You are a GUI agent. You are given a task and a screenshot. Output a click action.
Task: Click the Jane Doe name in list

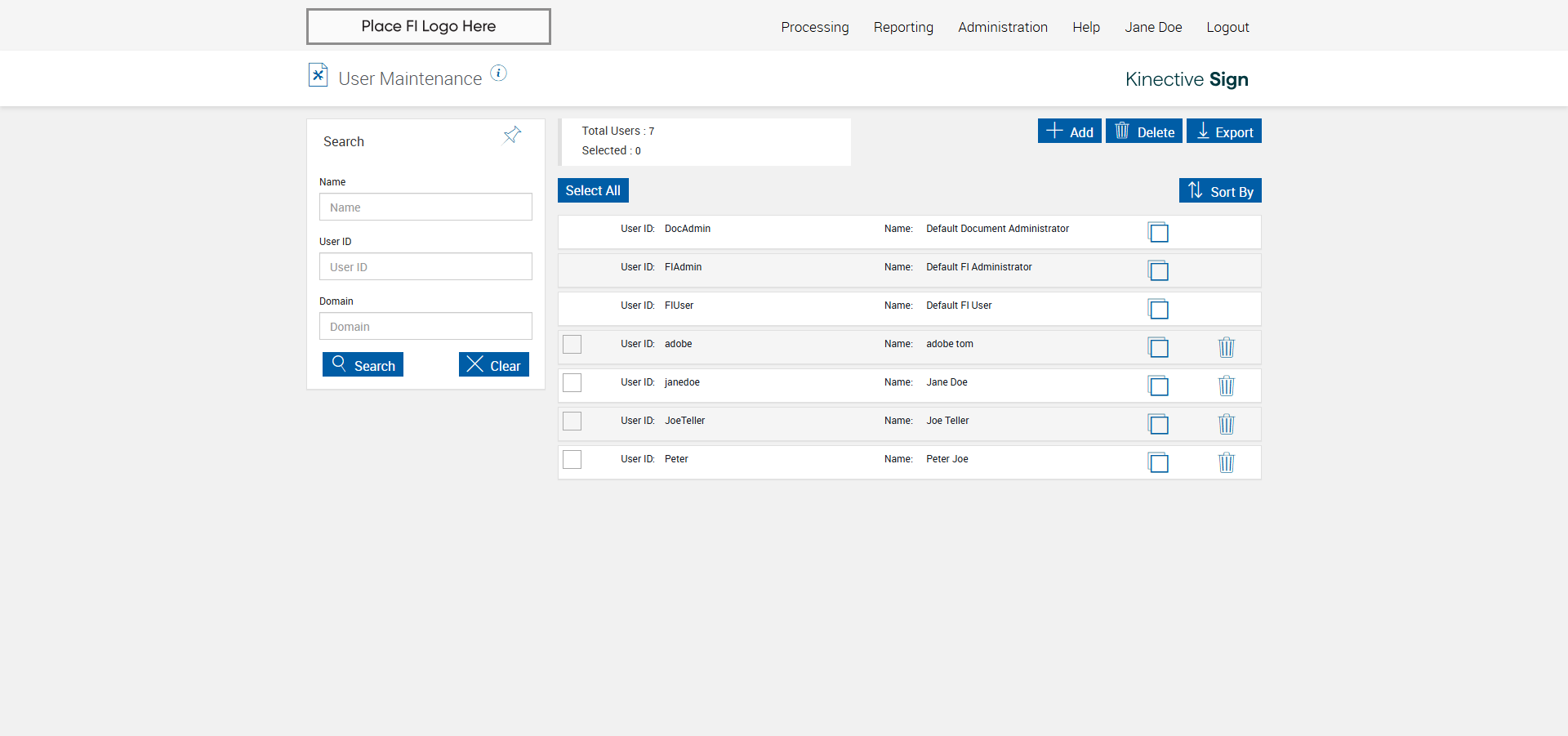[947, 382]
